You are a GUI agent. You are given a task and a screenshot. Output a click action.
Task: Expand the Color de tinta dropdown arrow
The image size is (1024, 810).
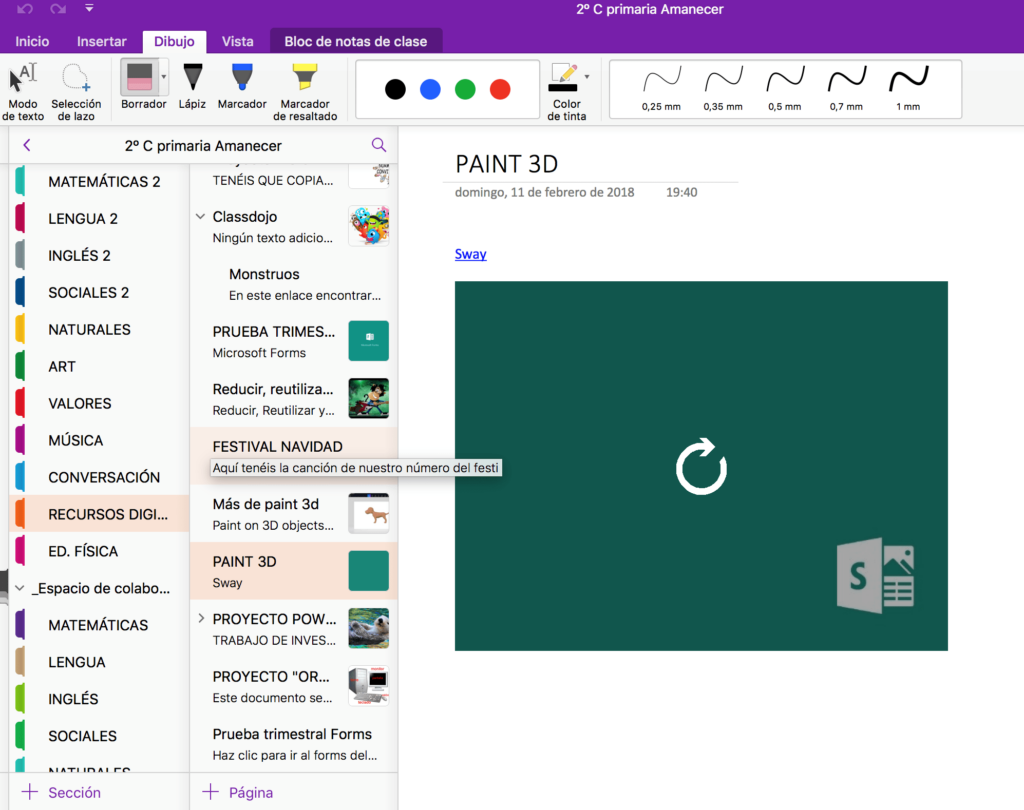tap(586, 76)
